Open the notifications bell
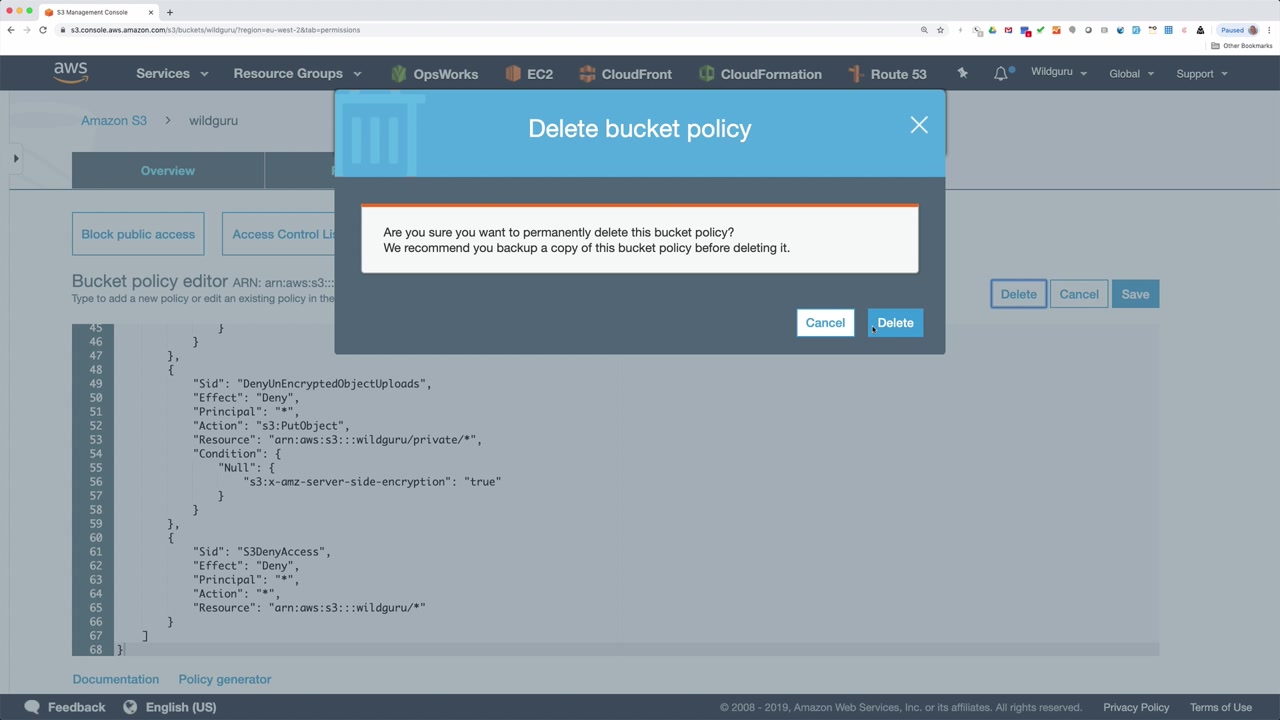Screen dimensions: 1280x720 tap(1001, 73)
